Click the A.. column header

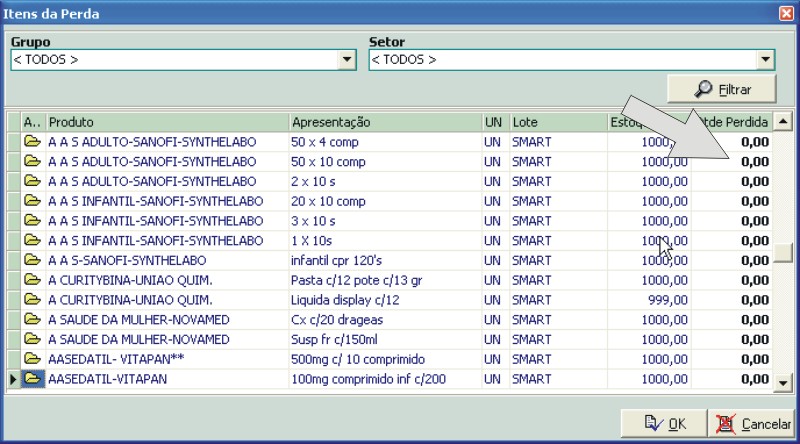point(33,122)
